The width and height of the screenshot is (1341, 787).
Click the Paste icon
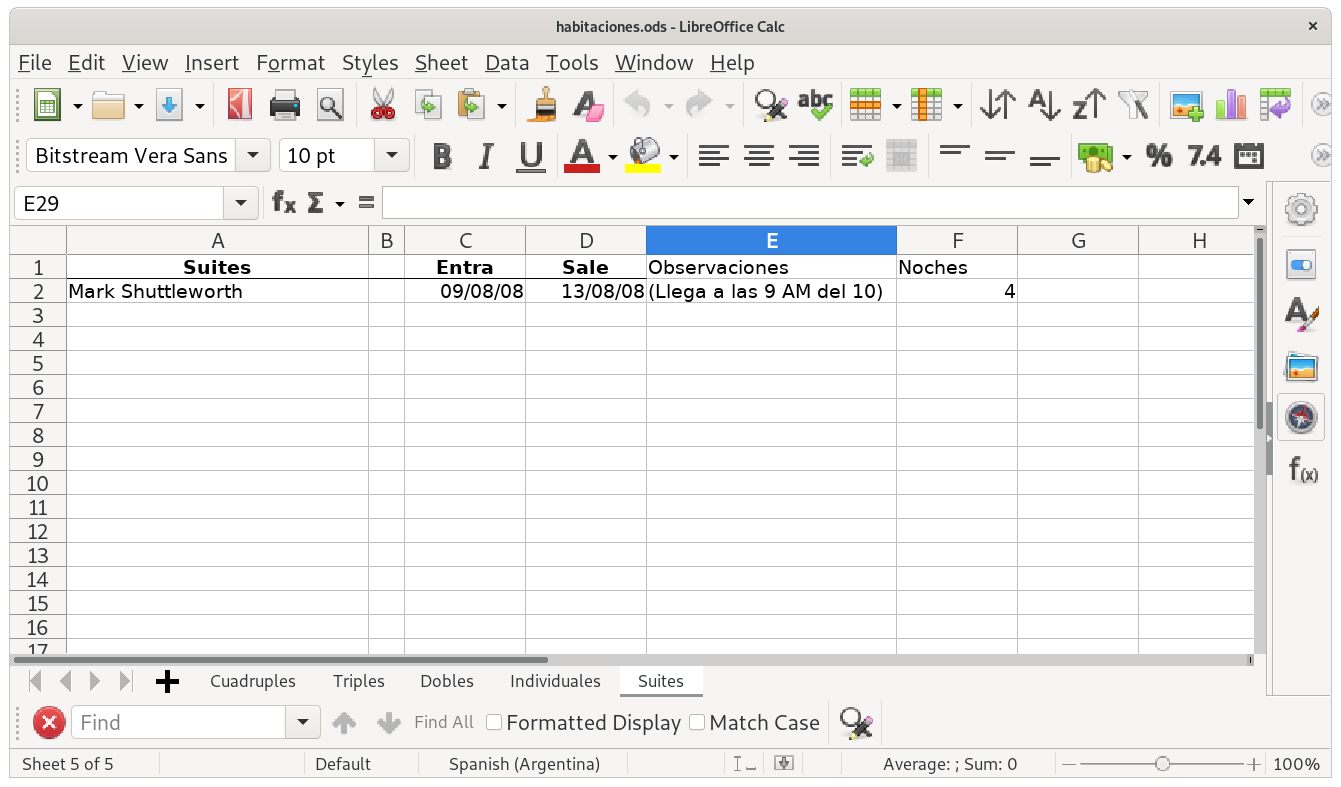coord(470,104)
